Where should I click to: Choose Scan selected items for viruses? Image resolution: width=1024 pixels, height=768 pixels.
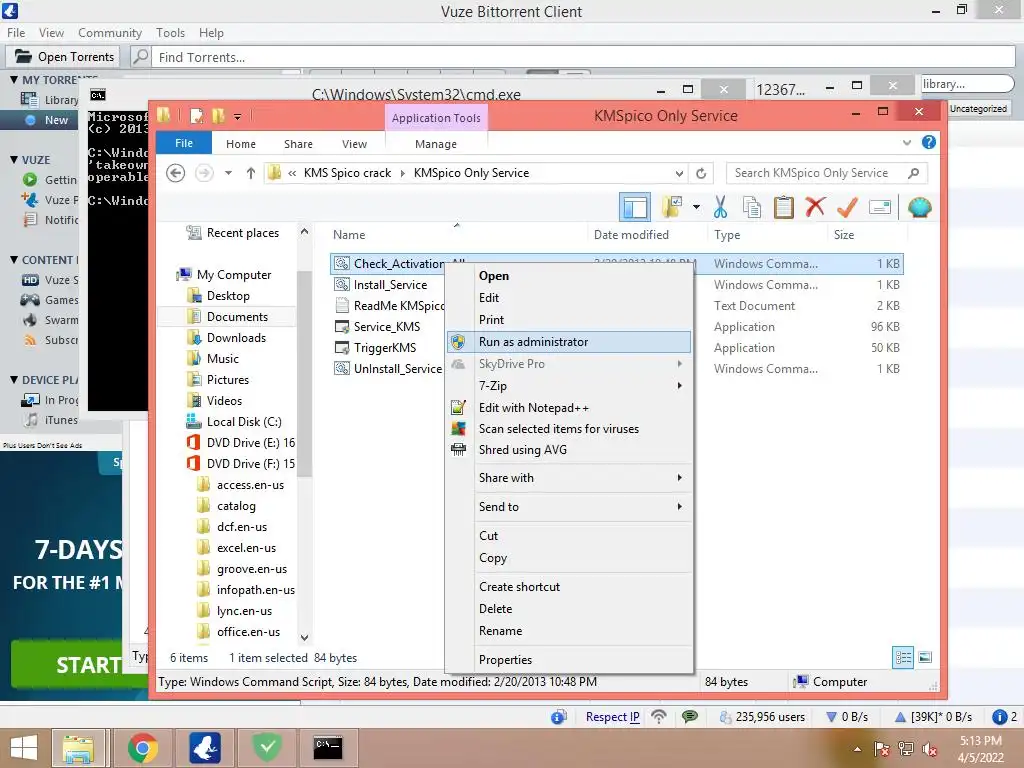(569, 428)
